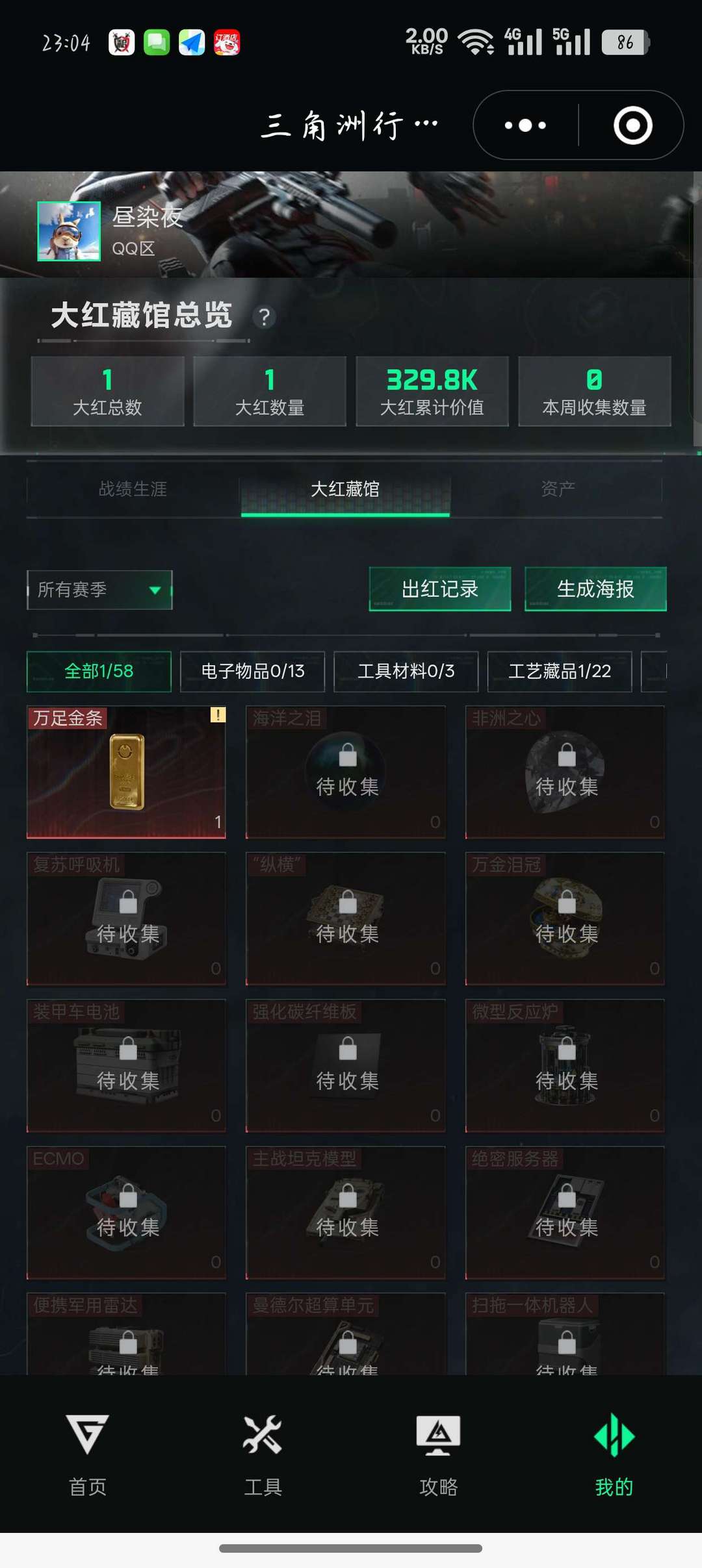
Task: Open the locked 海洋之泪 item card
Action: coord(346,772)
